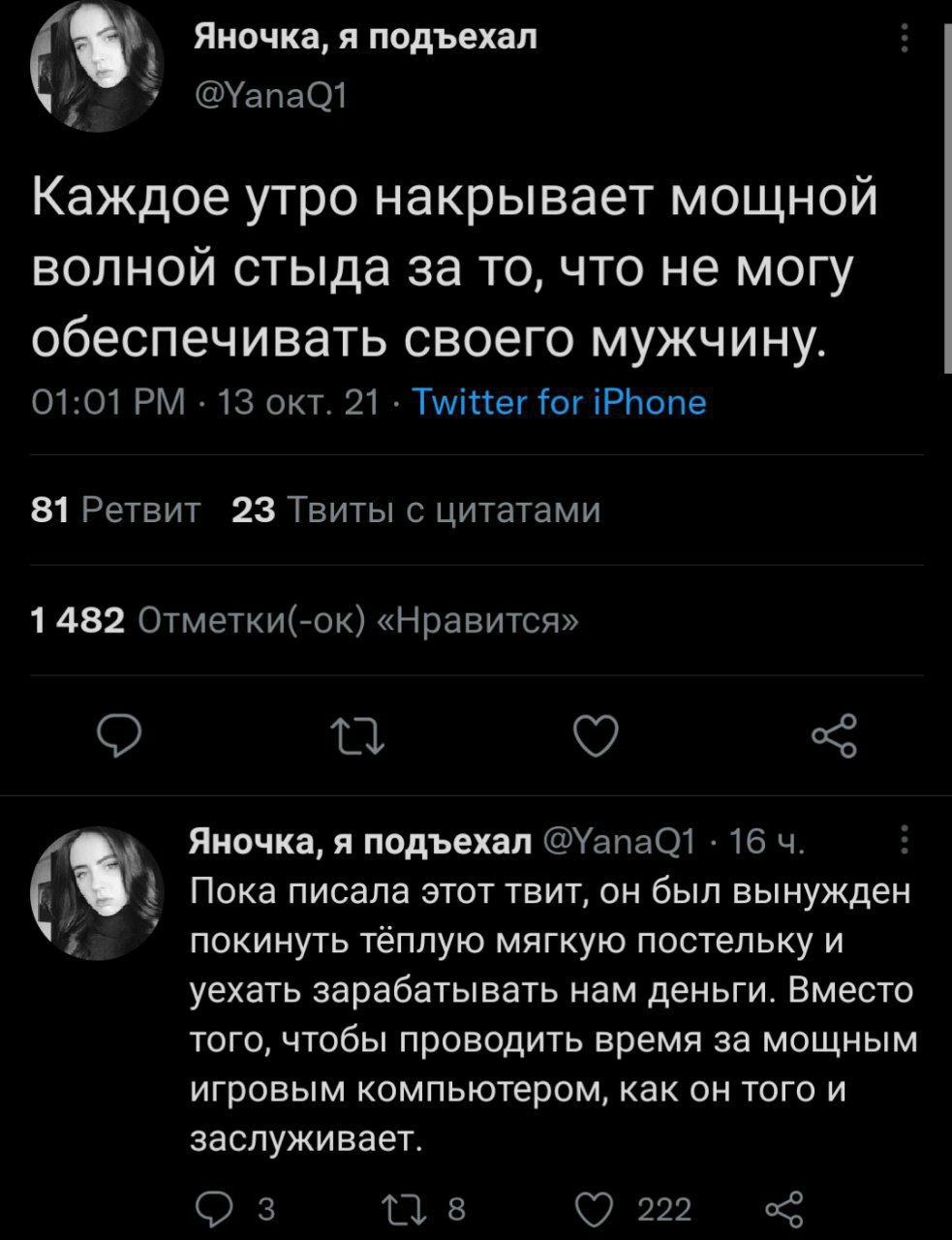Share the main tweet
952x1240 pixels.
834,738
